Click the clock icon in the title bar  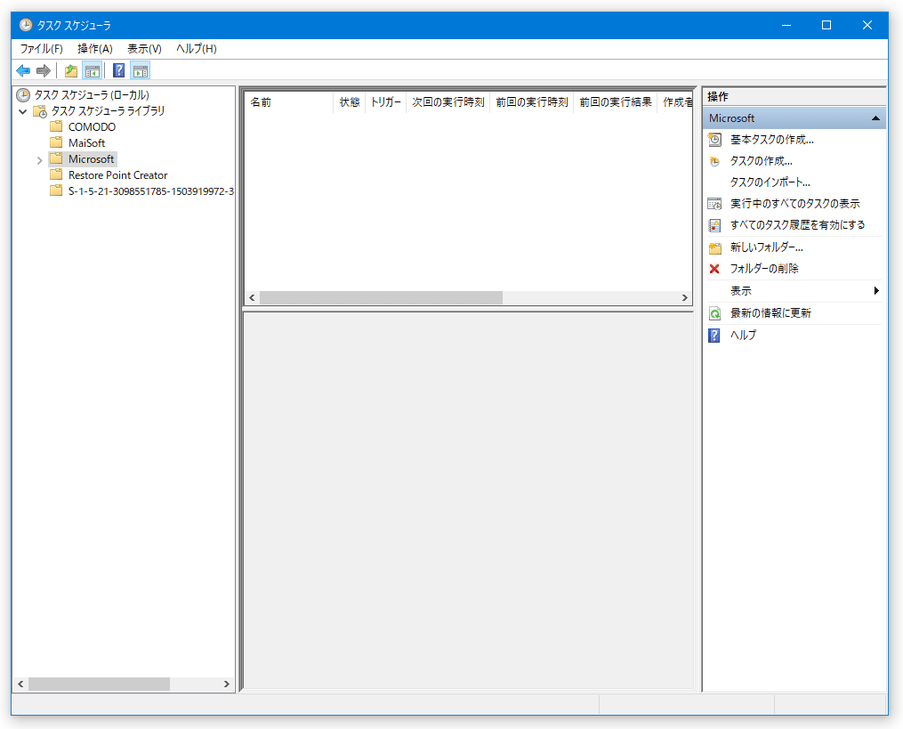(x=25, y=25)
